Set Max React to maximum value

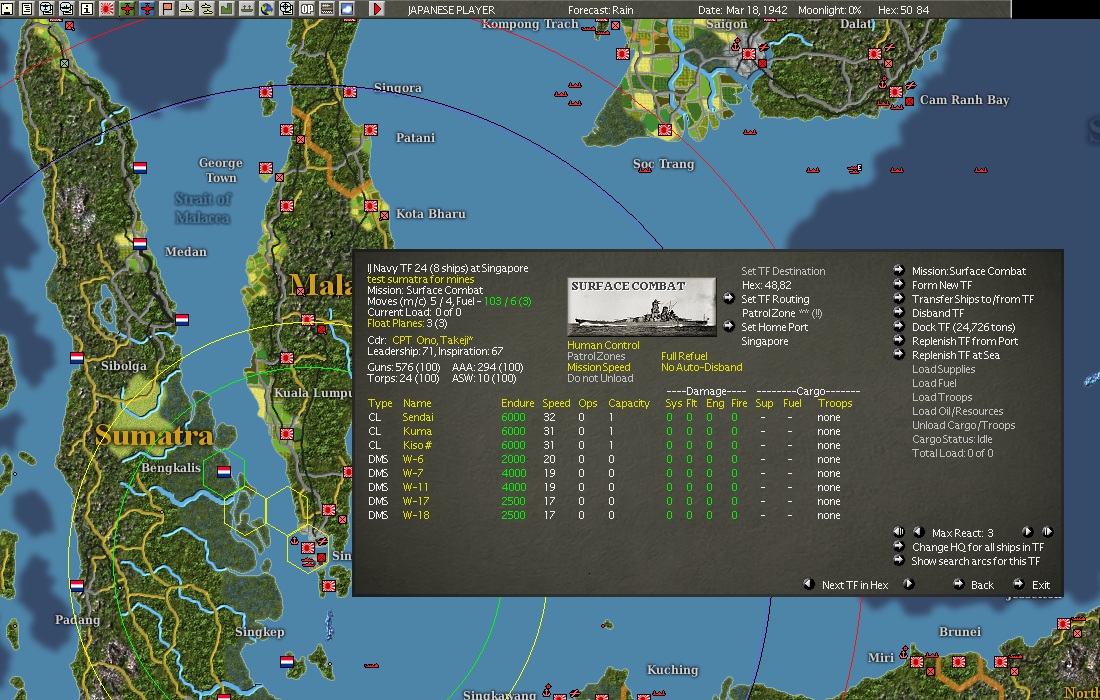pyautogui.click(x=1047, y=532)
